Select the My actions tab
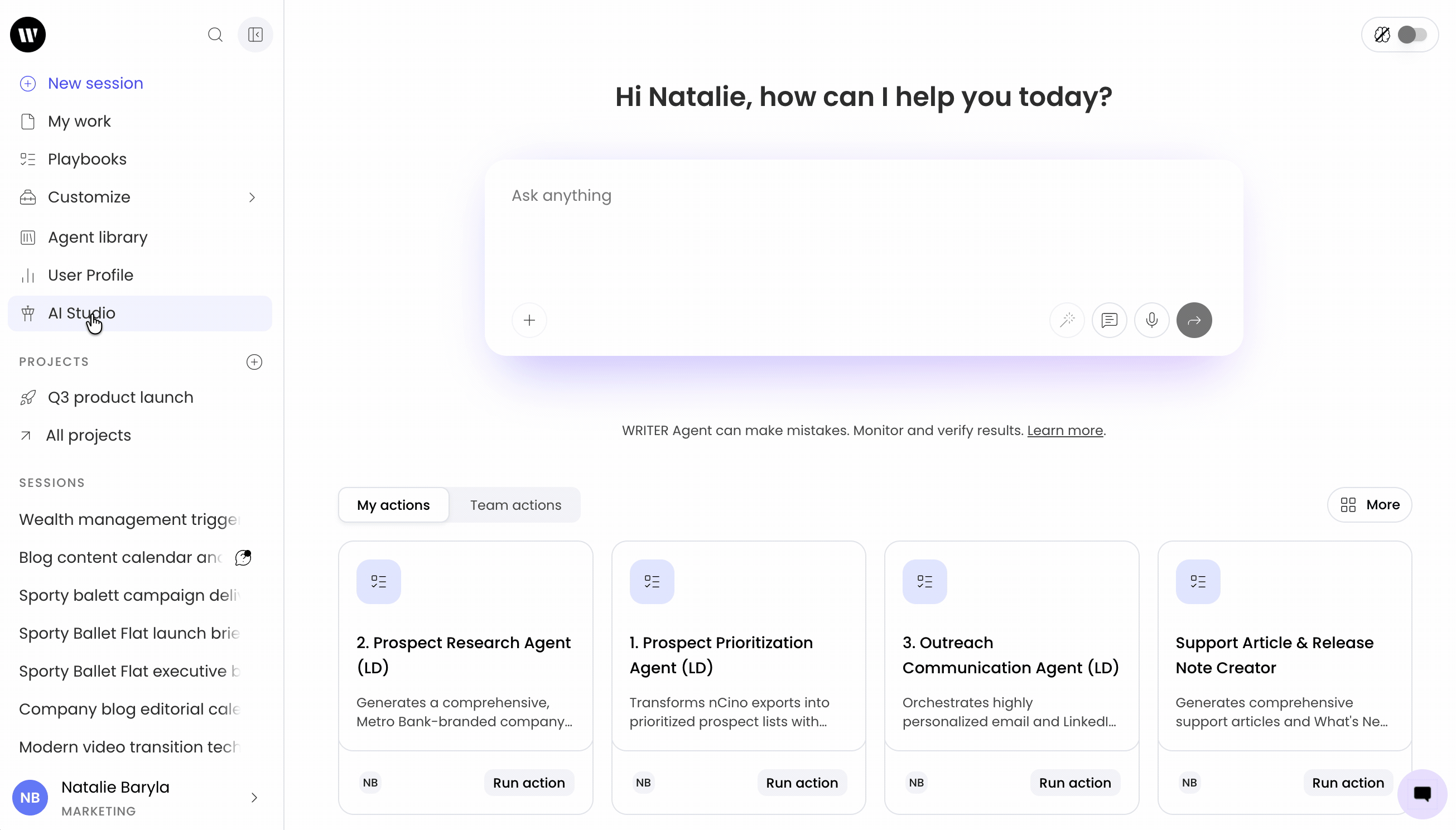The width and height of the screenshot is (1456, 830). pyautogui.click(x=393, y=505)
